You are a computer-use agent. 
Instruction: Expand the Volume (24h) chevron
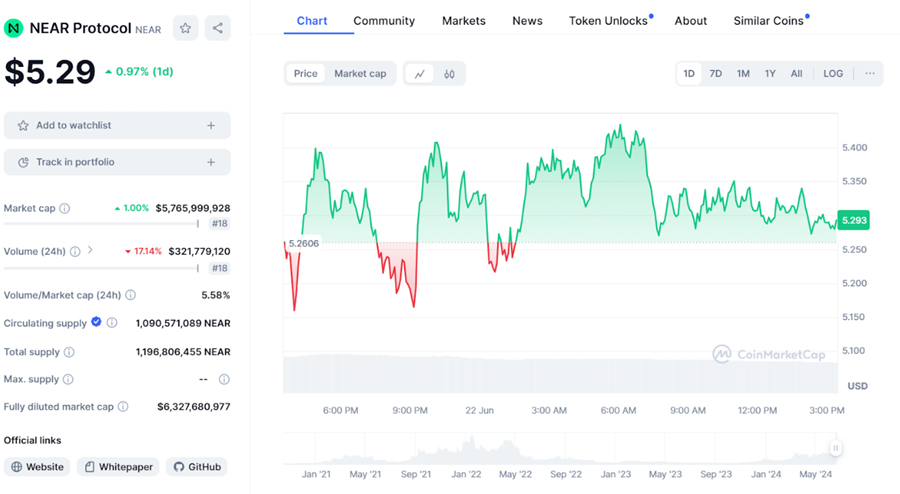pyautogui.click(x=90, y=250)
